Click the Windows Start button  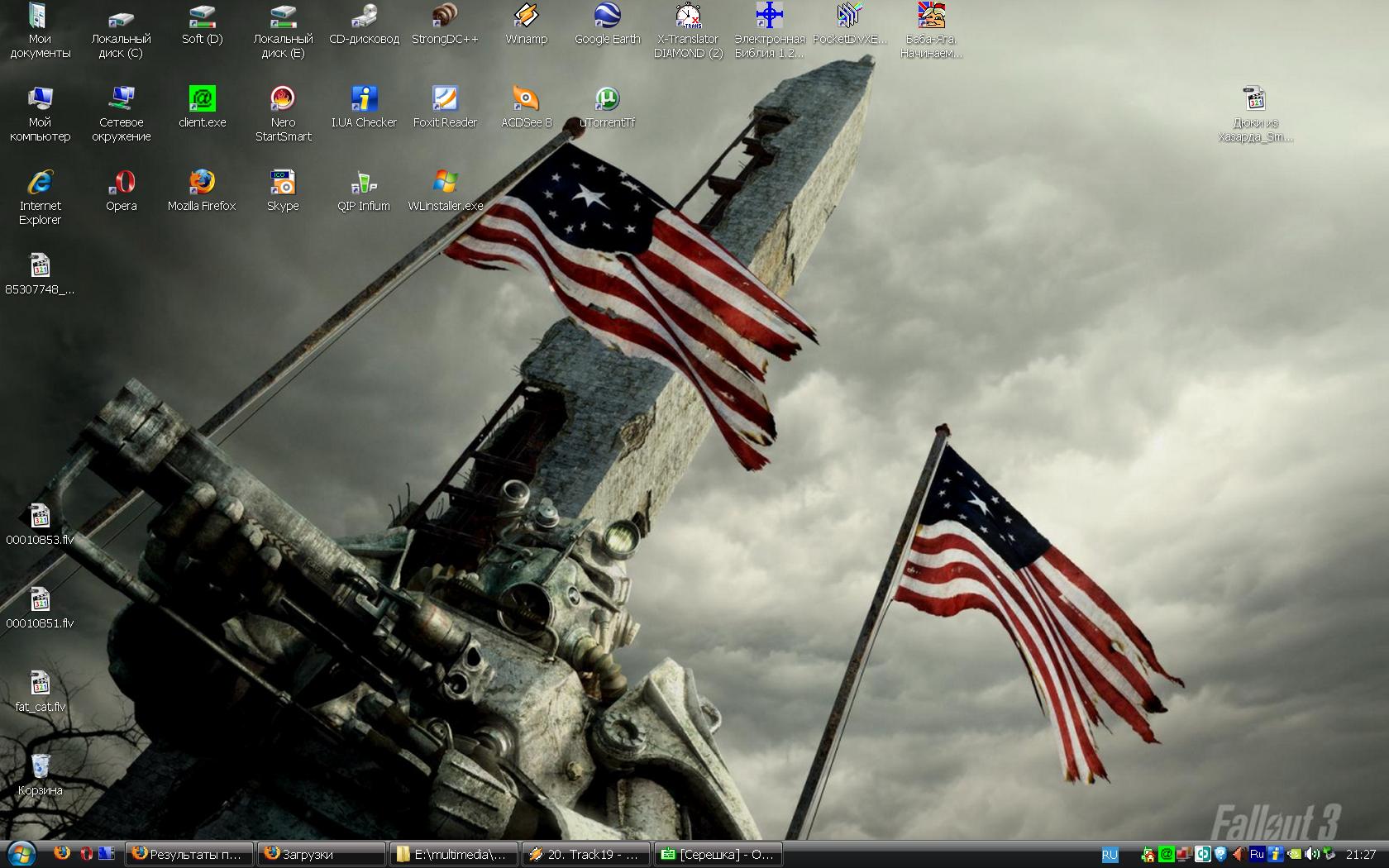21,854
